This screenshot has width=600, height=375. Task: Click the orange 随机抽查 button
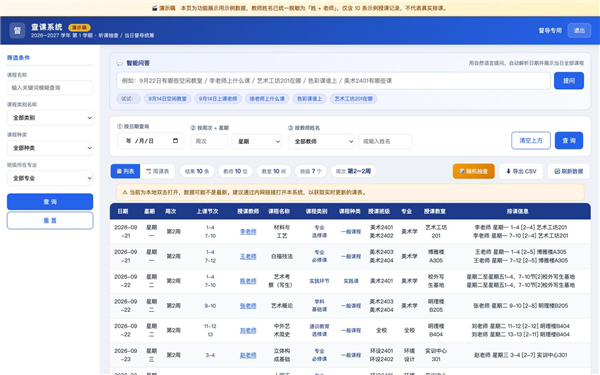(473, 171)
